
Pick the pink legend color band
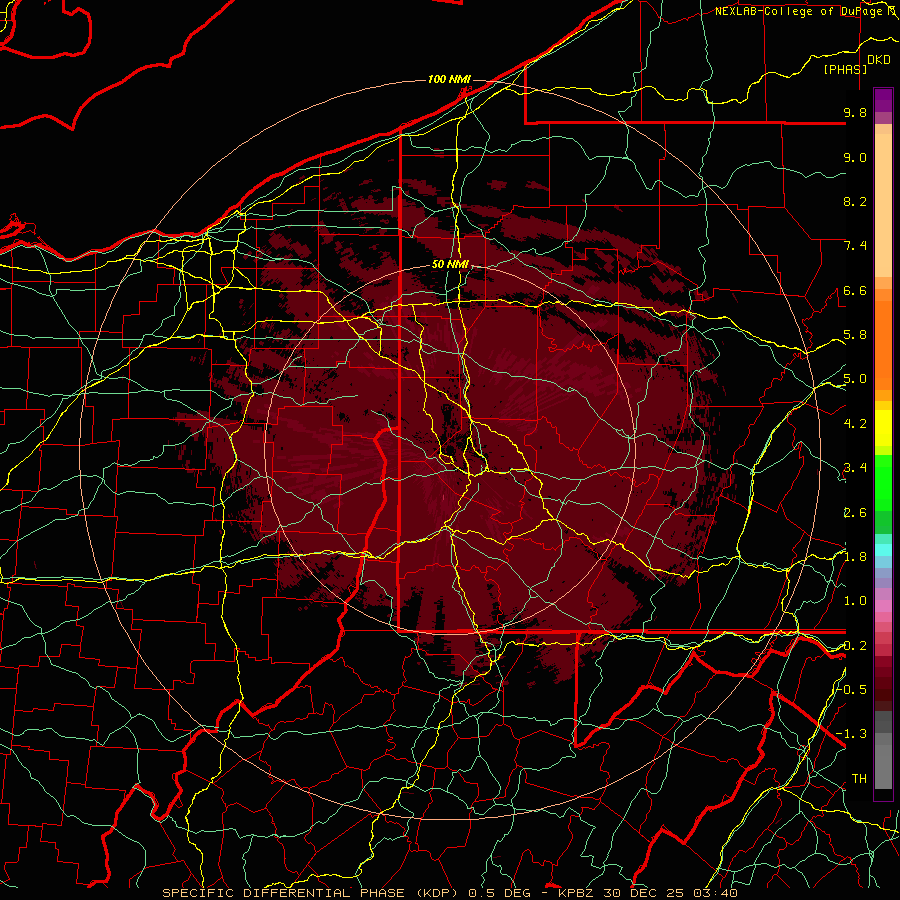(883, 606)
